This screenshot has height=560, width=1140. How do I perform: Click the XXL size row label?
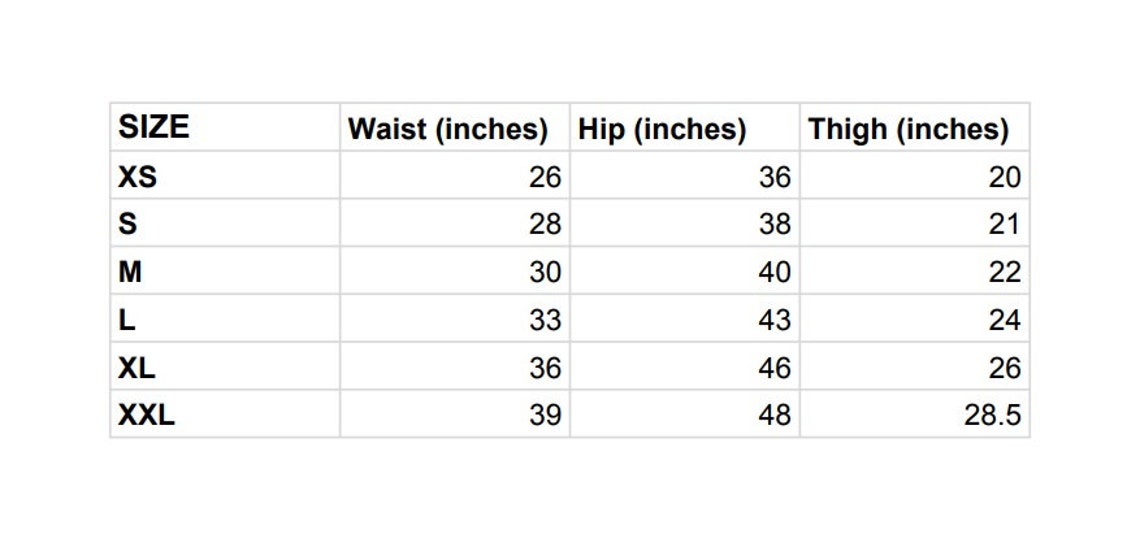[x=146, y=415]
